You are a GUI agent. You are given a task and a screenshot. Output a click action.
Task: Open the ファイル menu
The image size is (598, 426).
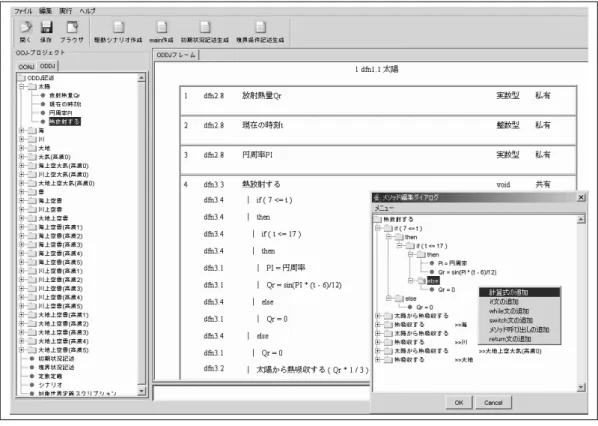(23, 11)
